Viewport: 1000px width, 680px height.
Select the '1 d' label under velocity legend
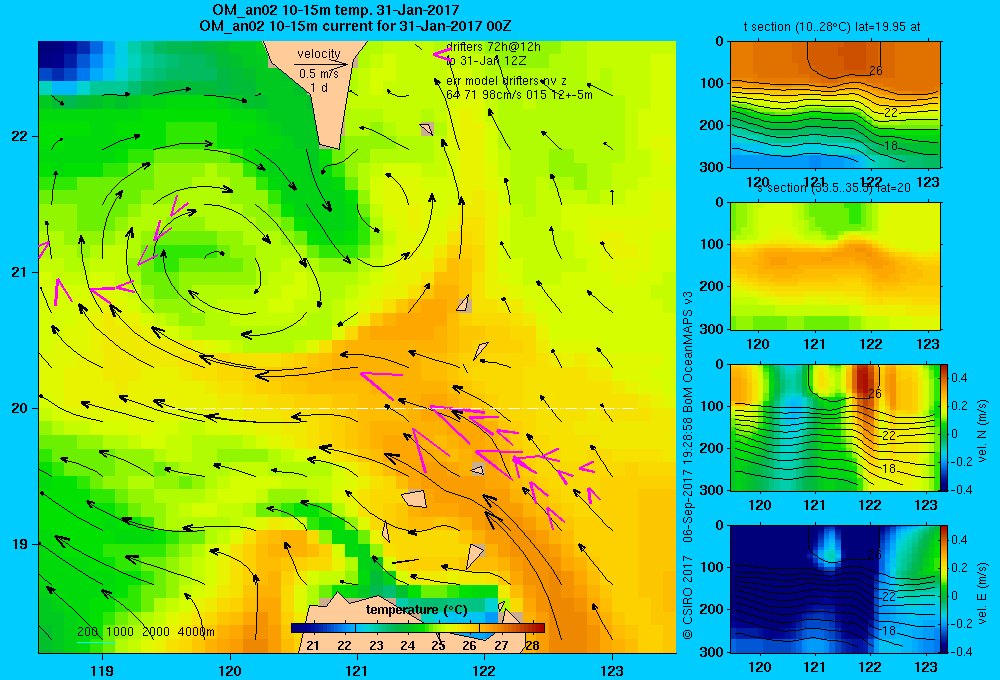[x=319, y=88]
